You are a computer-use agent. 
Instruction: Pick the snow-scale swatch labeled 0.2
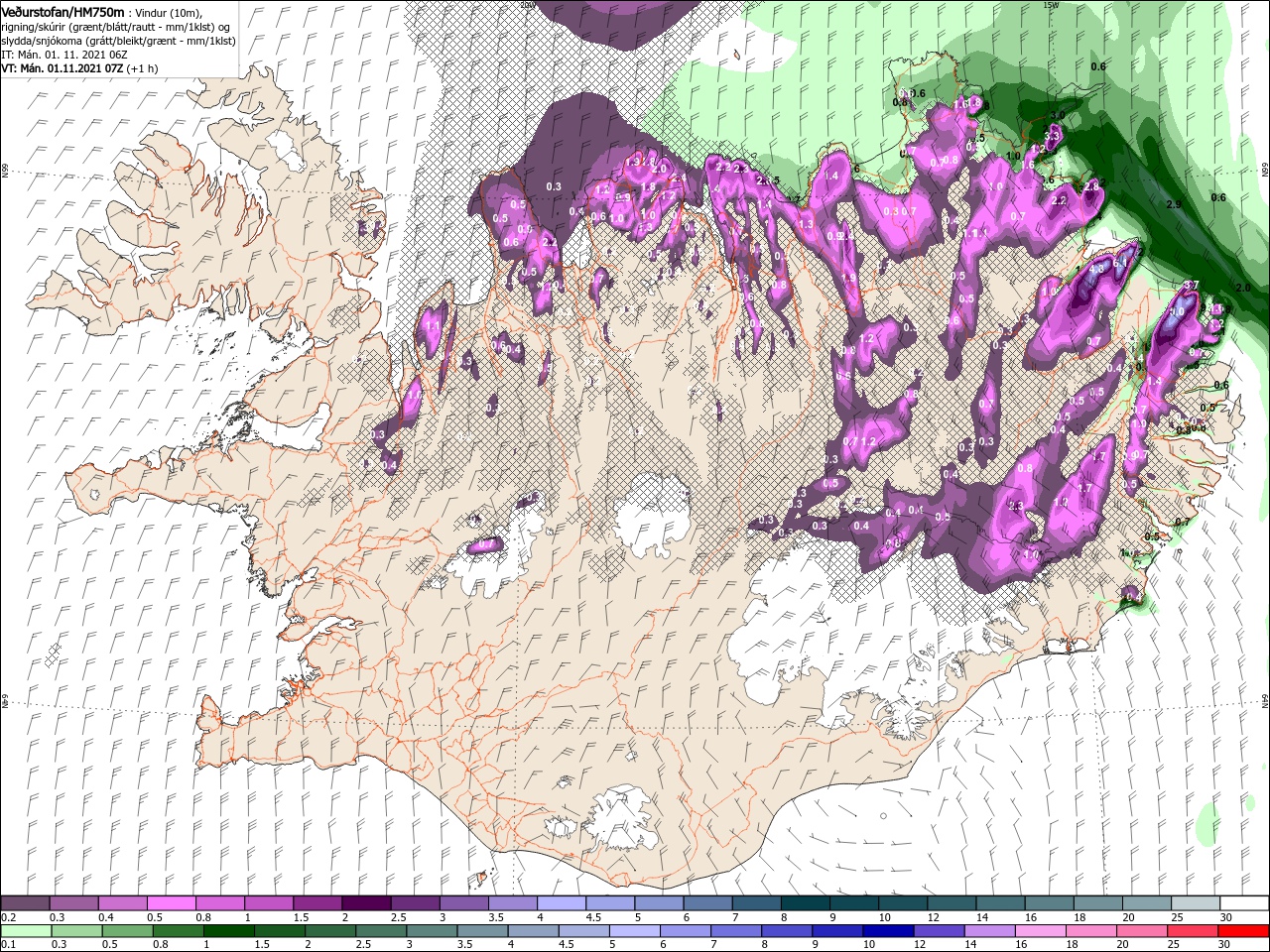pos(25,903)
